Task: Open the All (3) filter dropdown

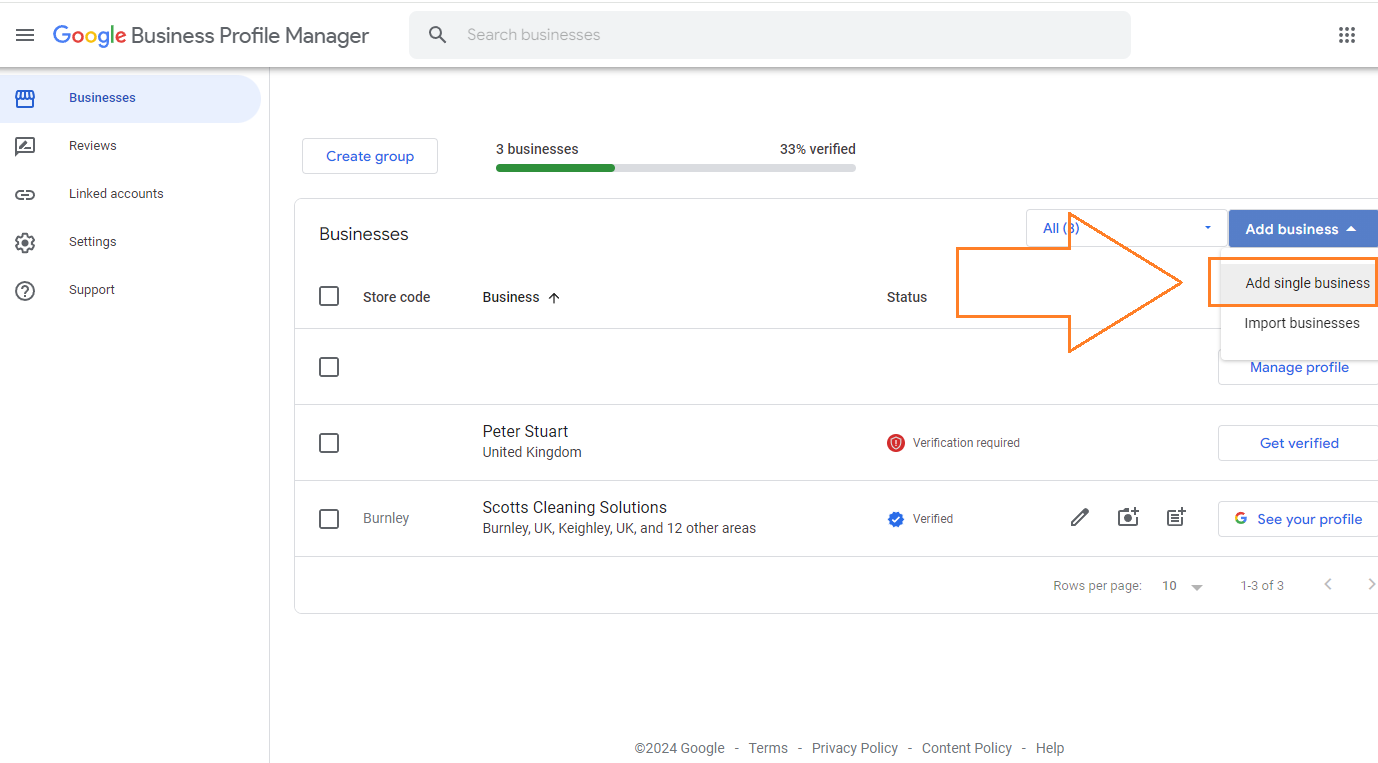Action: pos(1126,228)
